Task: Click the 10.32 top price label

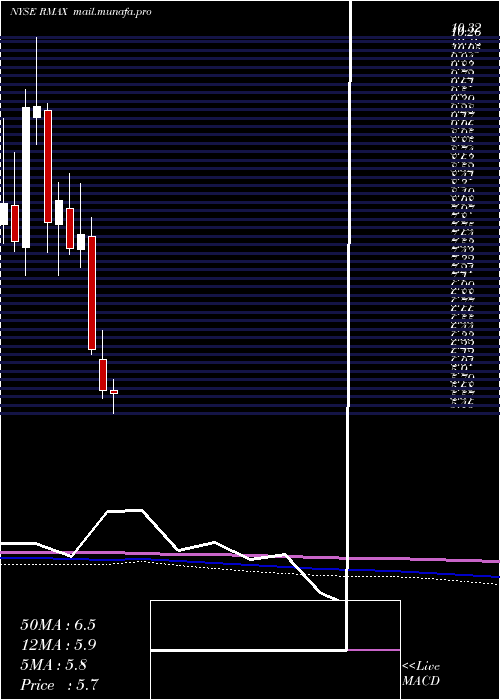Action: (x=465, y=27)
